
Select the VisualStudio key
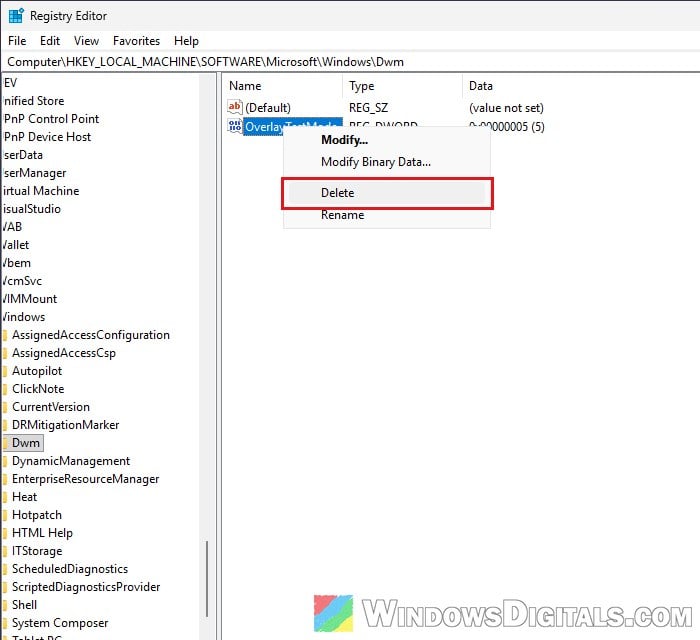pyautogui.click(x=31, y=209)
